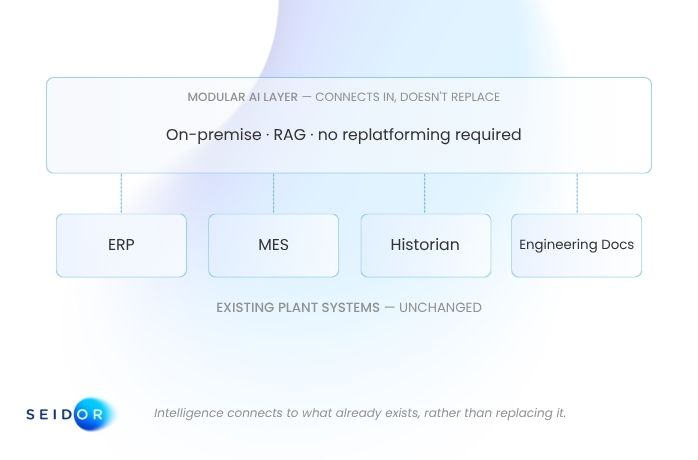Select the MES system box
698x460 pixels.
[273, 245]
